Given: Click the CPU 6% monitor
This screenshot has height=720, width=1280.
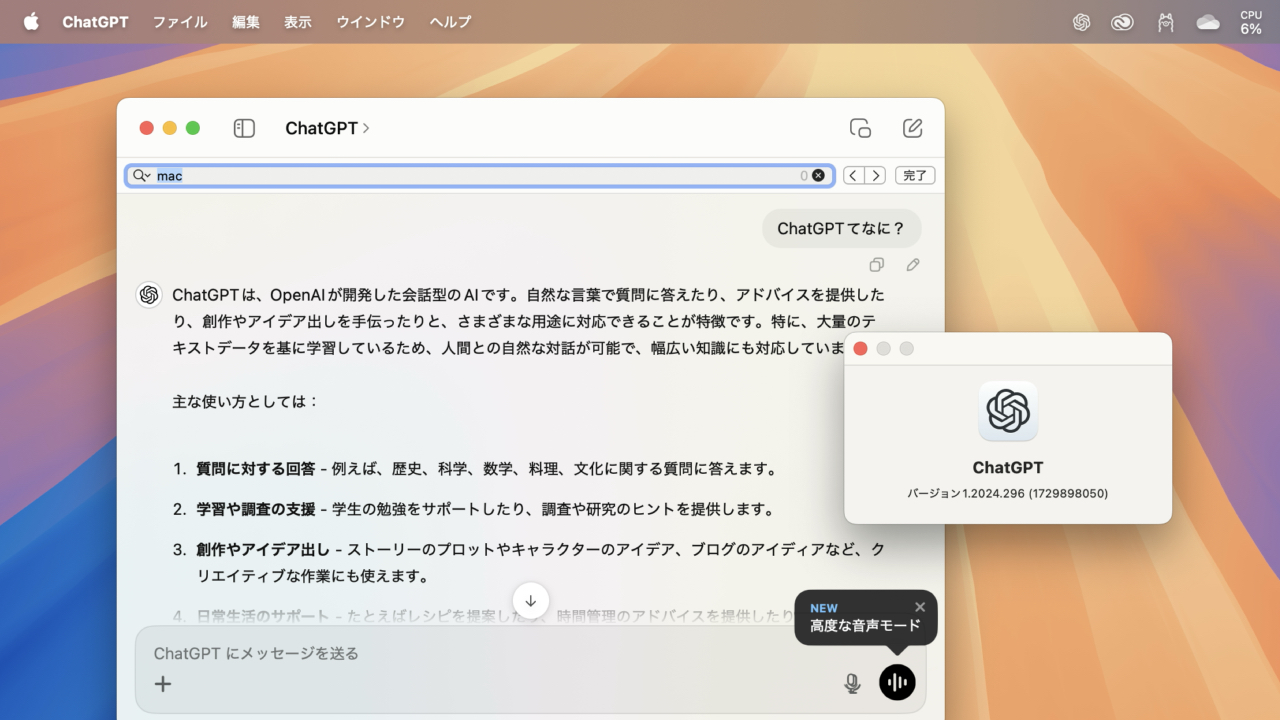Looking at the screenshot, I should coord(1251,22).
